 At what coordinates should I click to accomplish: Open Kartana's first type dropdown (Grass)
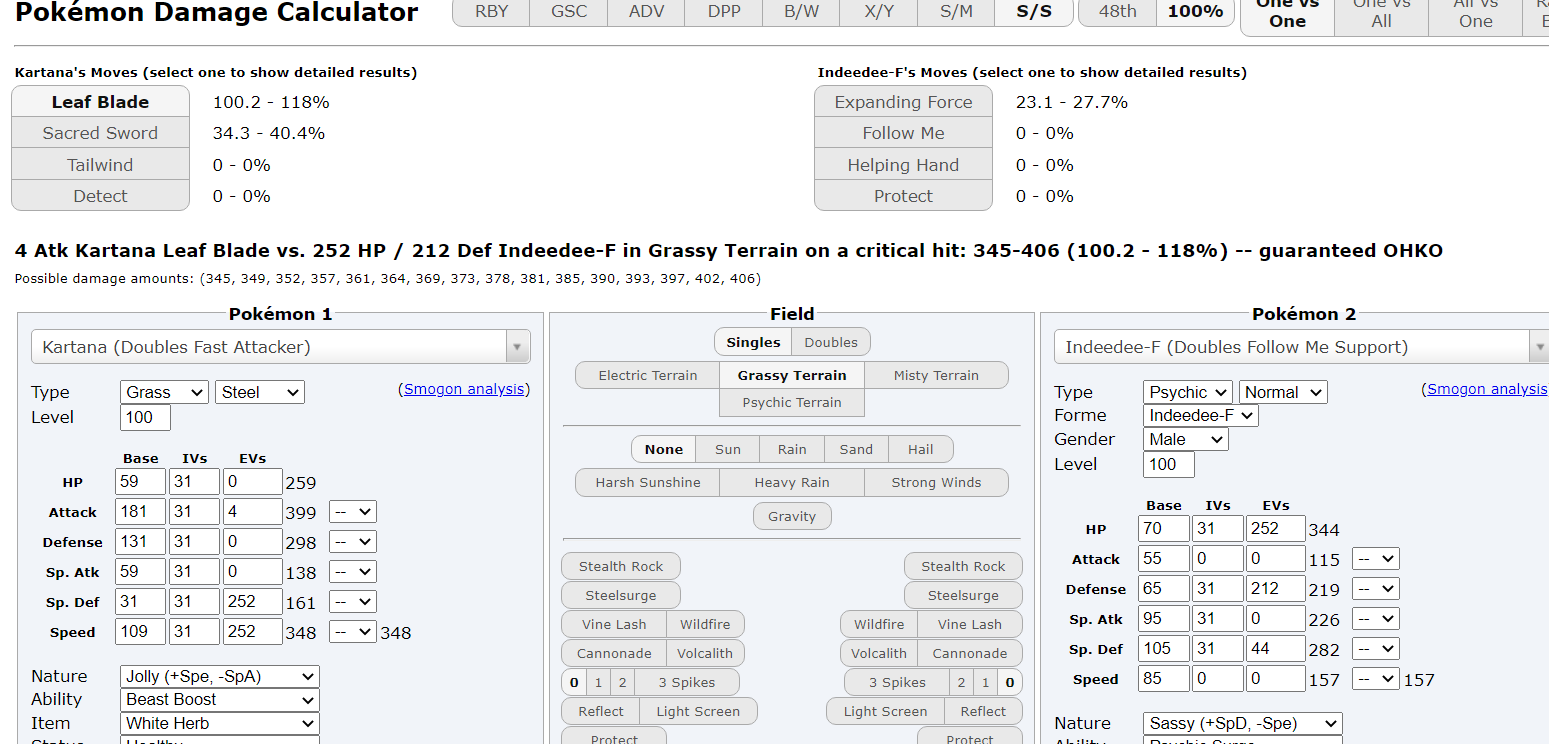164,392
